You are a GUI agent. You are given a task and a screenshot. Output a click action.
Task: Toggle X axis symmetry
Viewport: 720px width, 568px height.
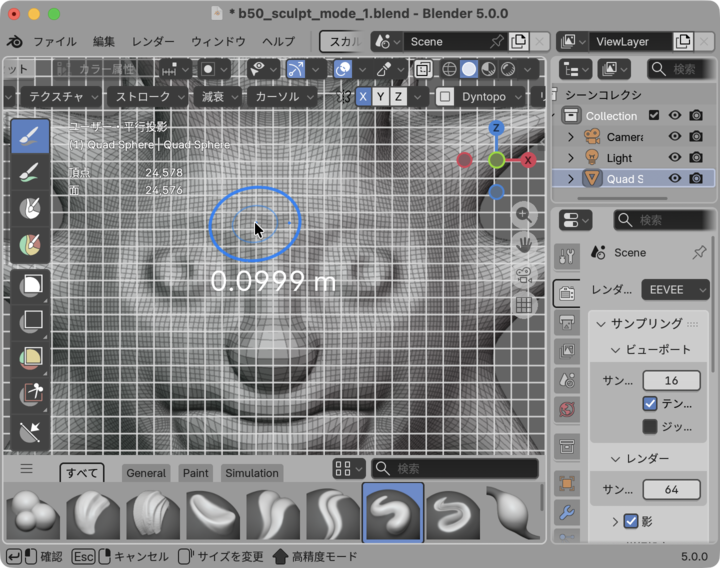pyautogui.click(x=363, y=97)
